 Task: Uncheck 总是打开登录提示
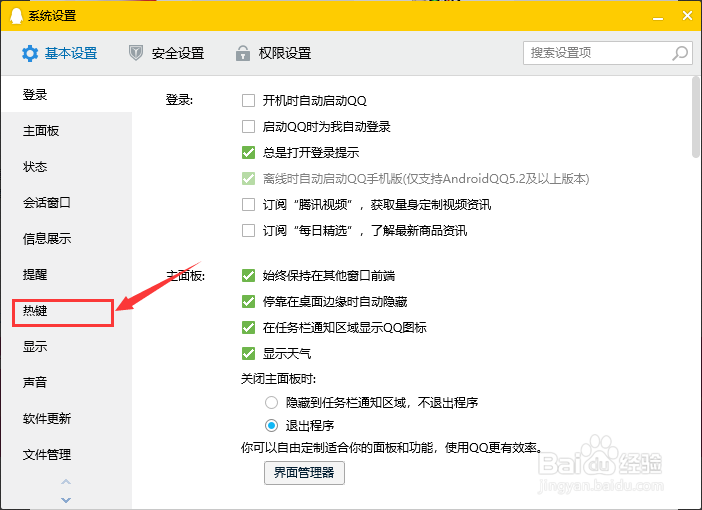248,153
